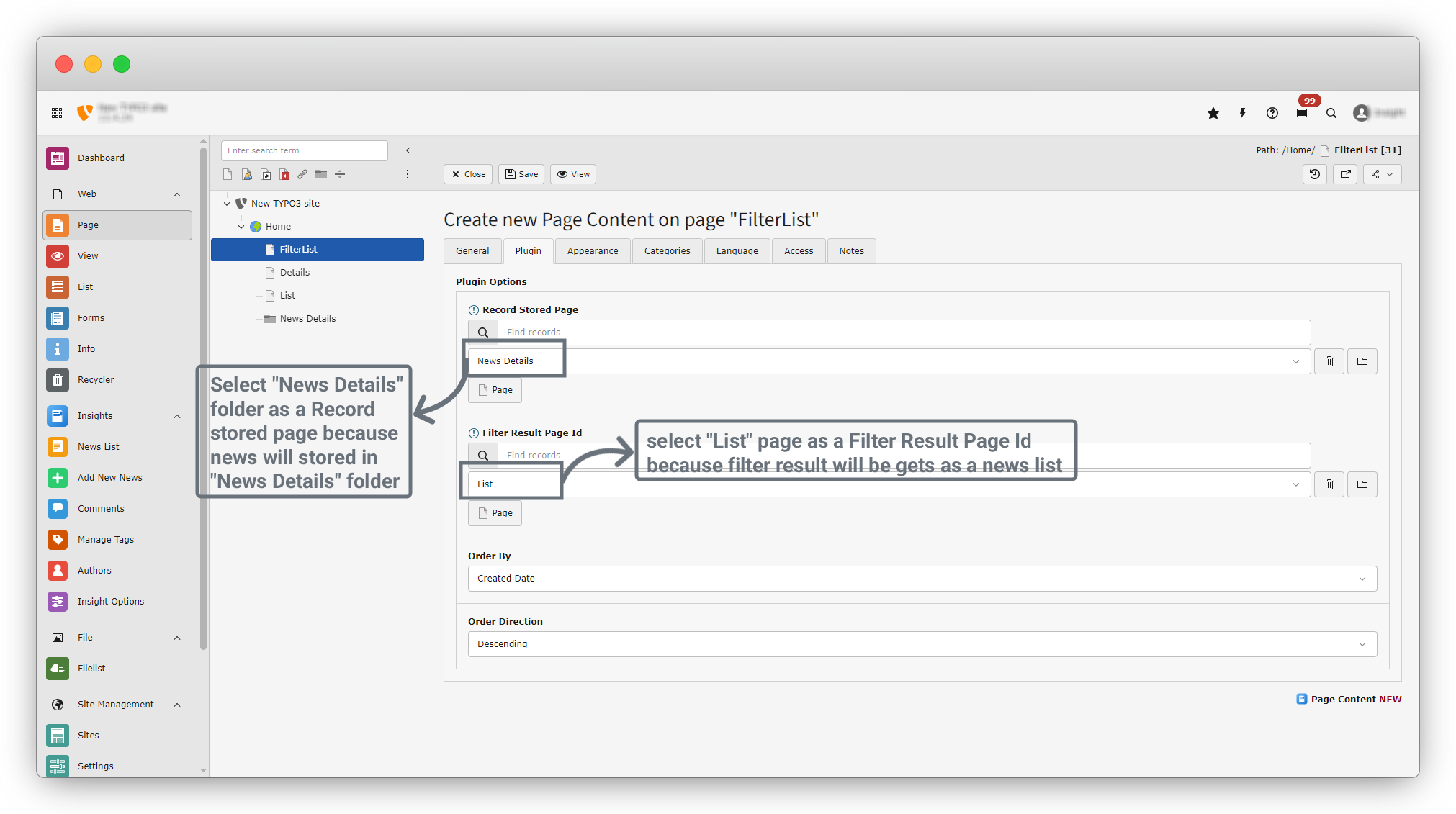Open the application module grid icon
This screenshot has width=1456, height=814.
coord(57,113)
